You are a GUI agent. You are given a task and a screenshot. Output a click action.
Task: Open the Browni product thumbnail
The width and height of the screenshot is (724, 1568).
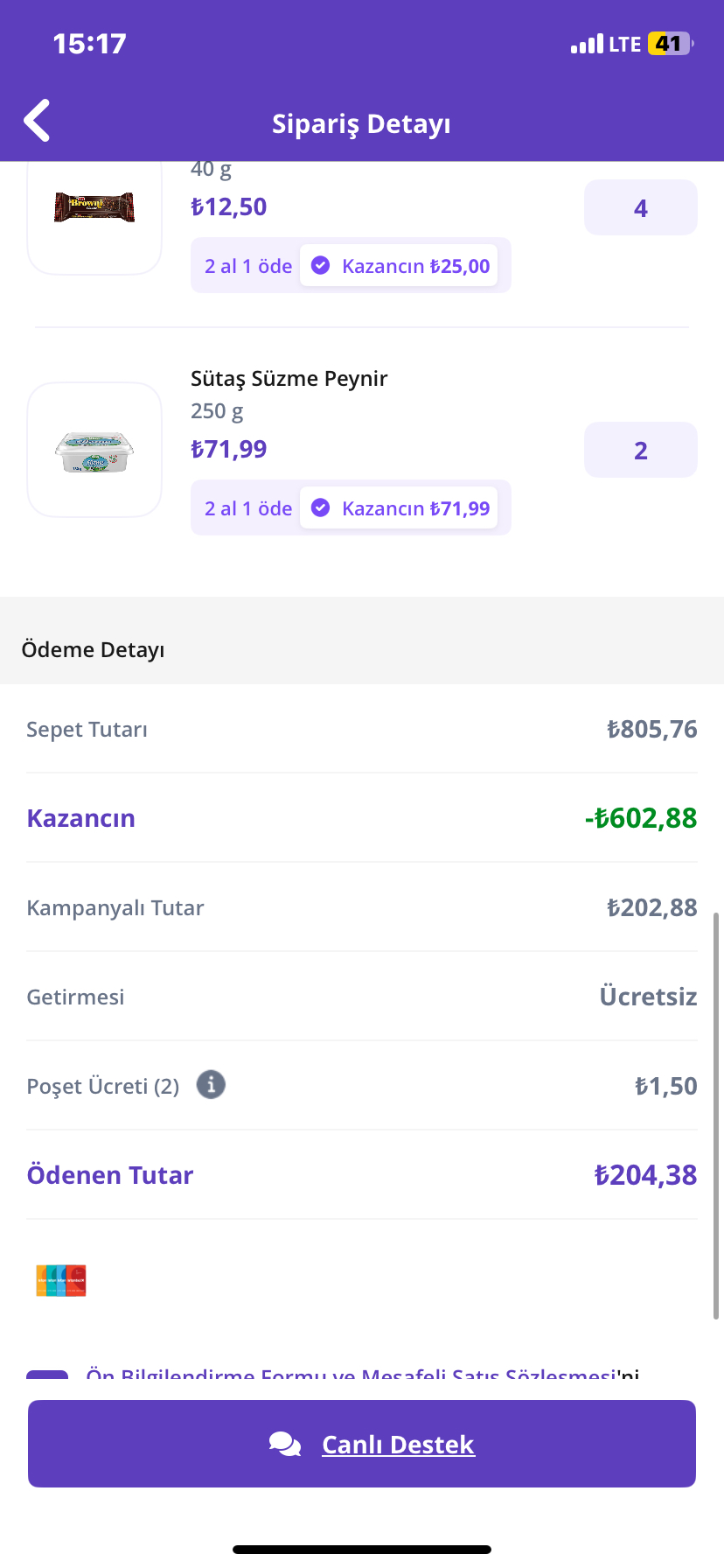coord(94,208)
